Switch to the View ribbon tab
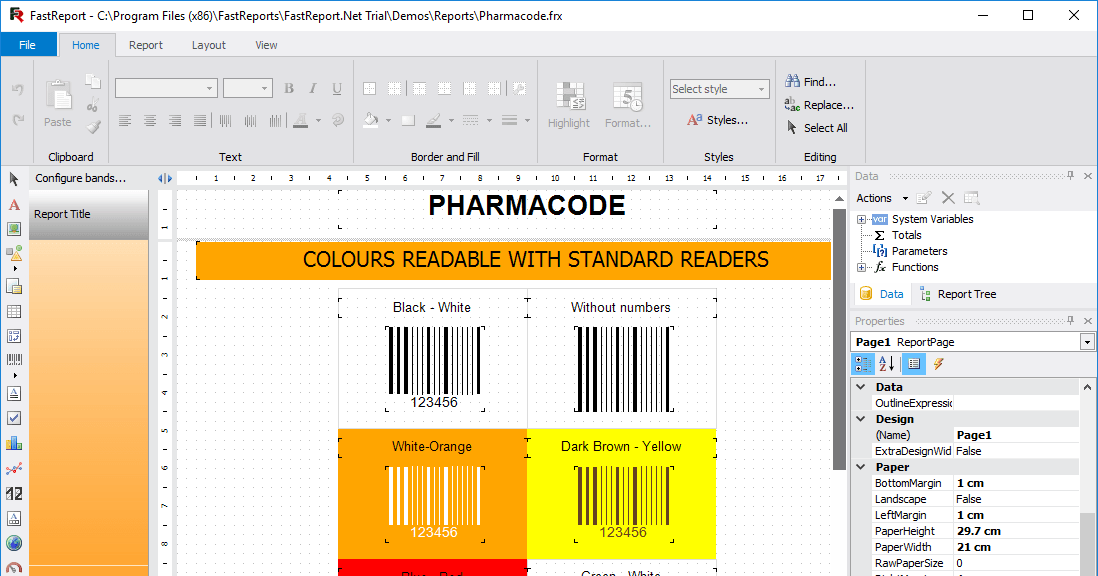1098x576 pixels. [x=266, y=45]
